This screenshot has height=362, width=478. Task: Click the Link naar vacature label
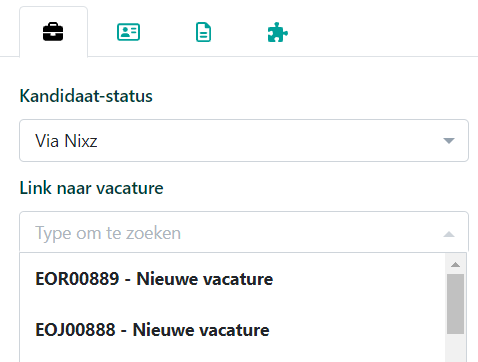point(91,188)
